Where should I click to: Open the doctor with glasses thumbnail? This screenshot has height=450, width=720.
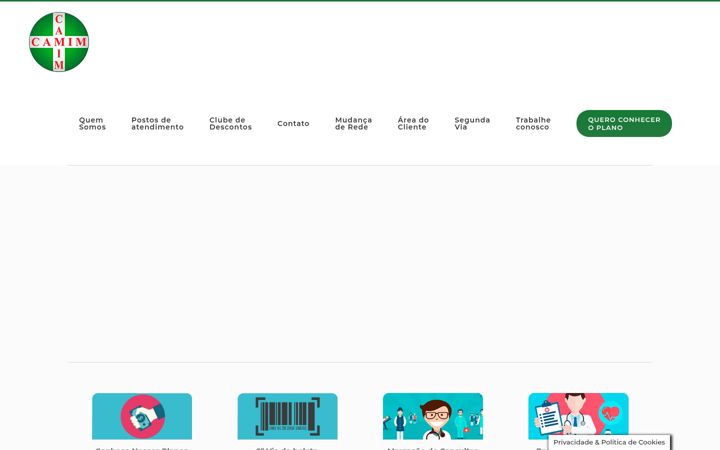click(x=433, y=416)
